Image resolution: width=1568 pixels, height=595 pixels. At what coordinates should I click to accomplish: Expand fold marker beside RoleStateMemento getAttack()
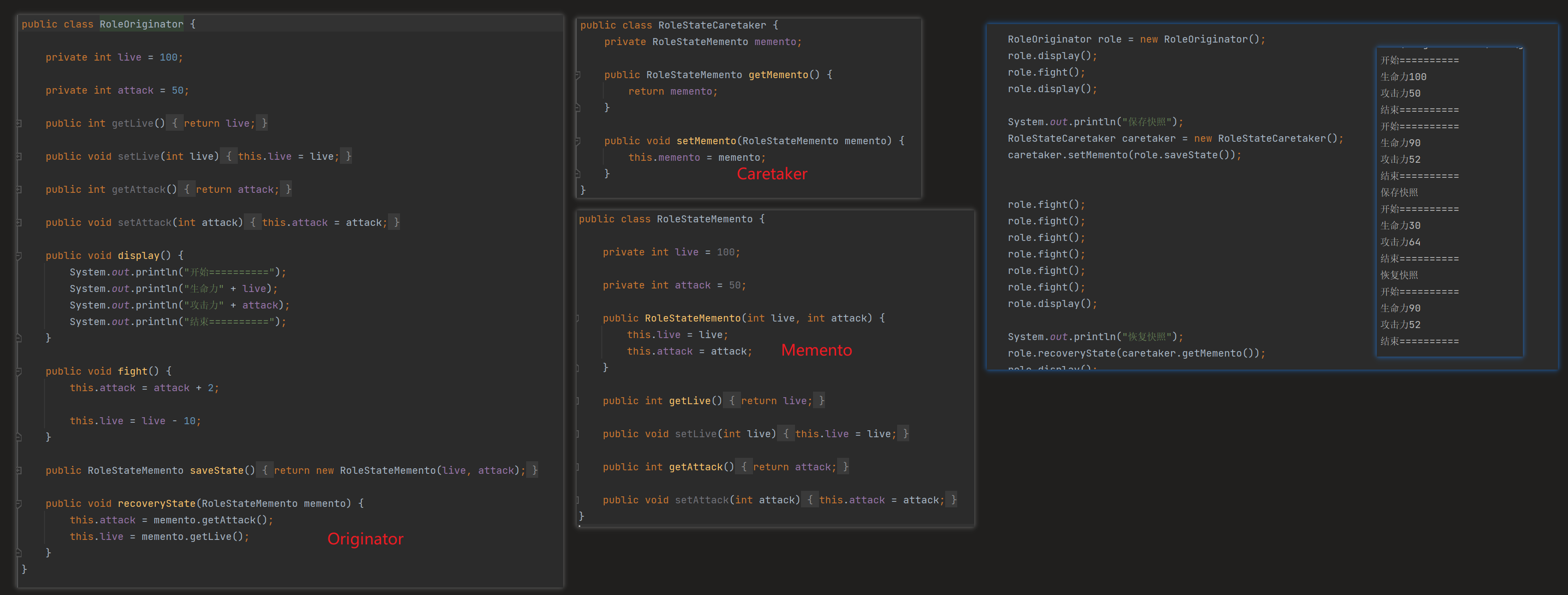(x=578, y=467)
